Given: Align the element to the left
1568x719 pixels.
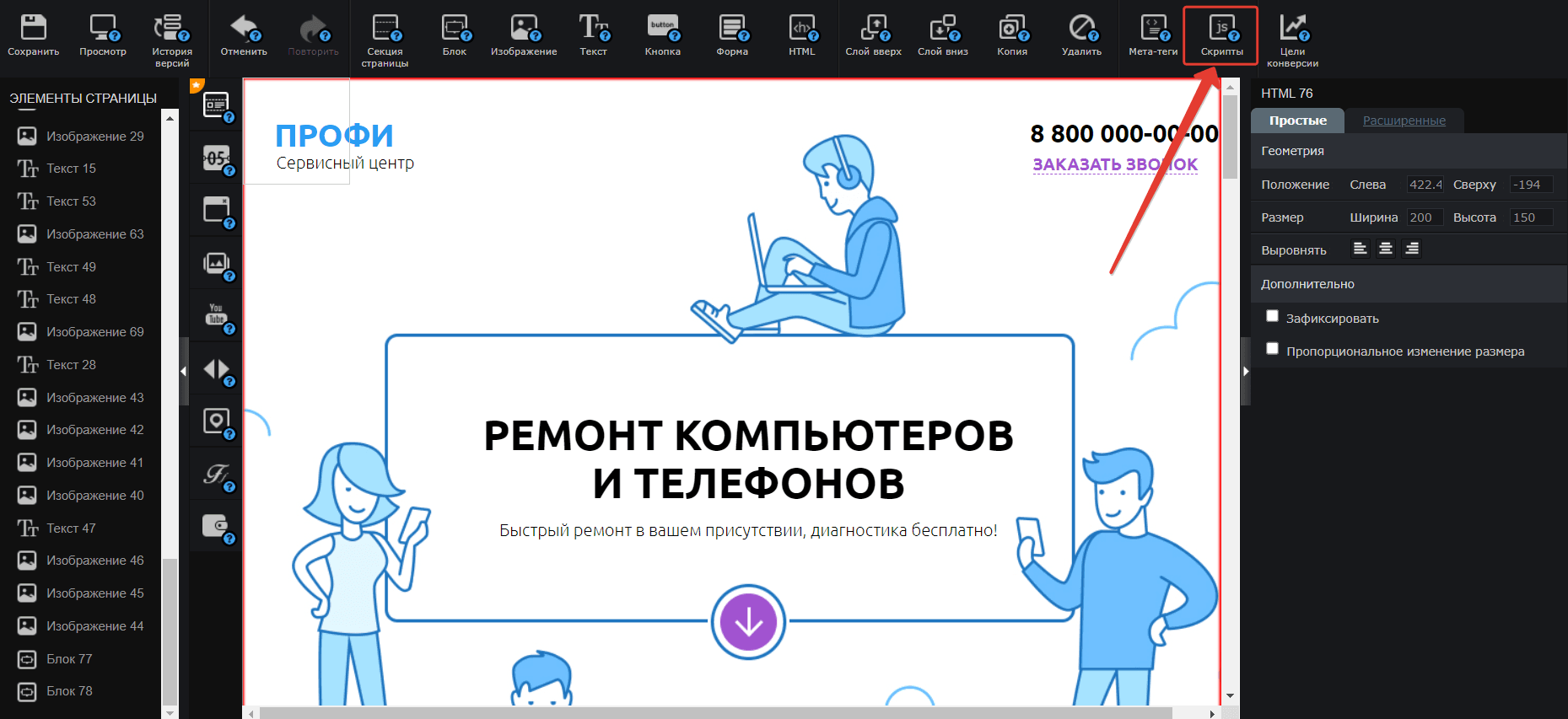Looking at the screenshot, I should point(1360,249).
